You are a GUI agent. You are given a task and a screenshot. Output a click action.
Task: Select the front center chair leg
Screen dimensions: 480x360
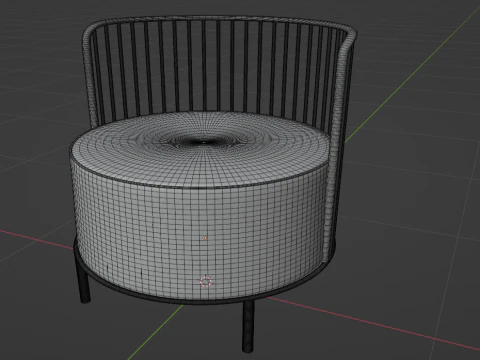pyautogui.click(x=247, y=326)
